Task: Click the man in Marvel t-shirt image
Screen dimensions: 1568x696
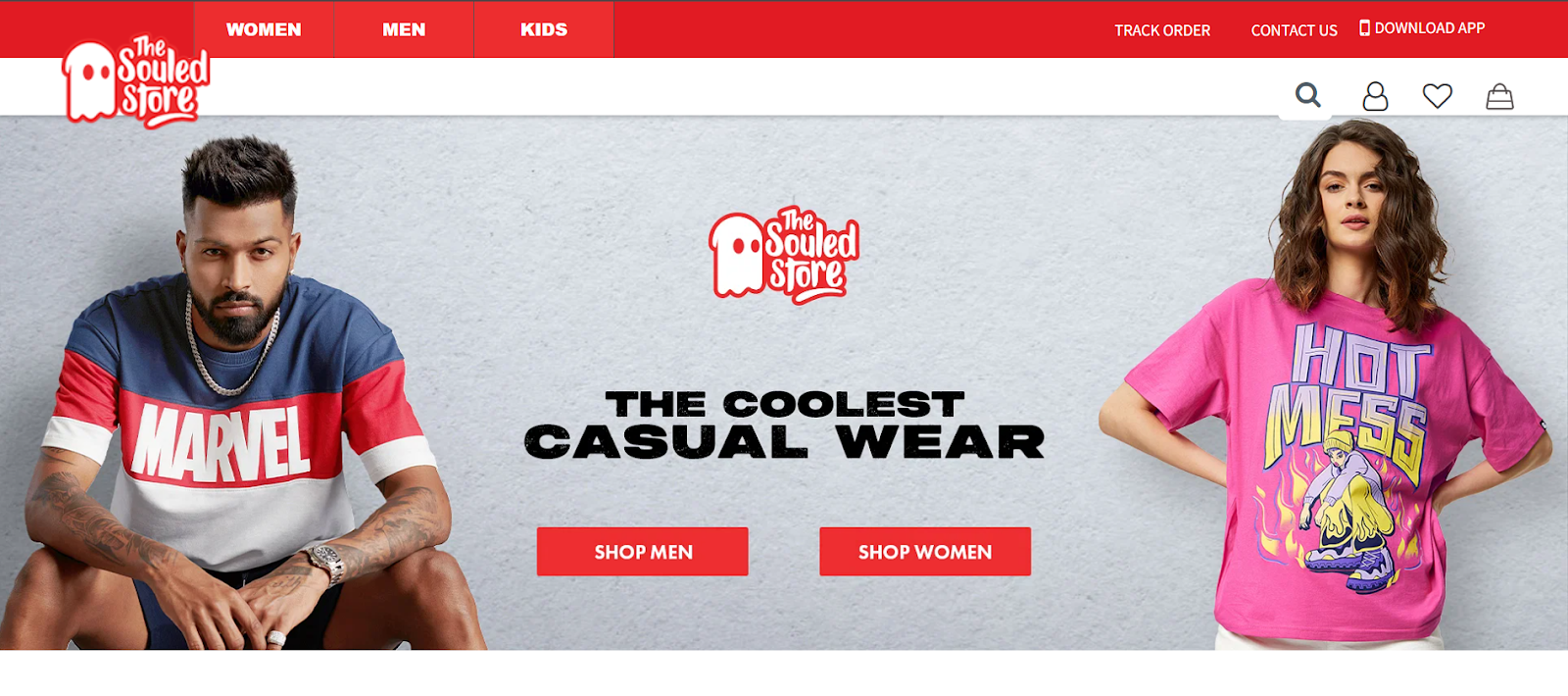Action: pyautogui.click(x=243, y=392)
